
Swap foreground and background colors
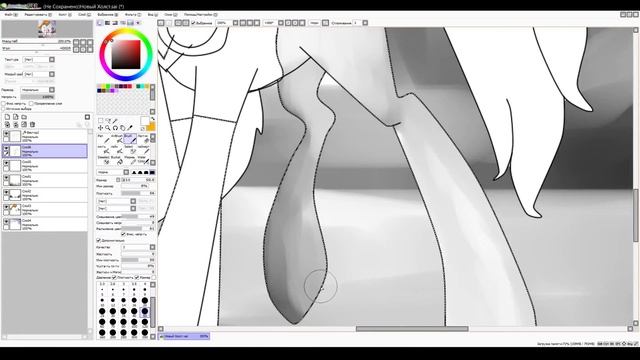153,118
